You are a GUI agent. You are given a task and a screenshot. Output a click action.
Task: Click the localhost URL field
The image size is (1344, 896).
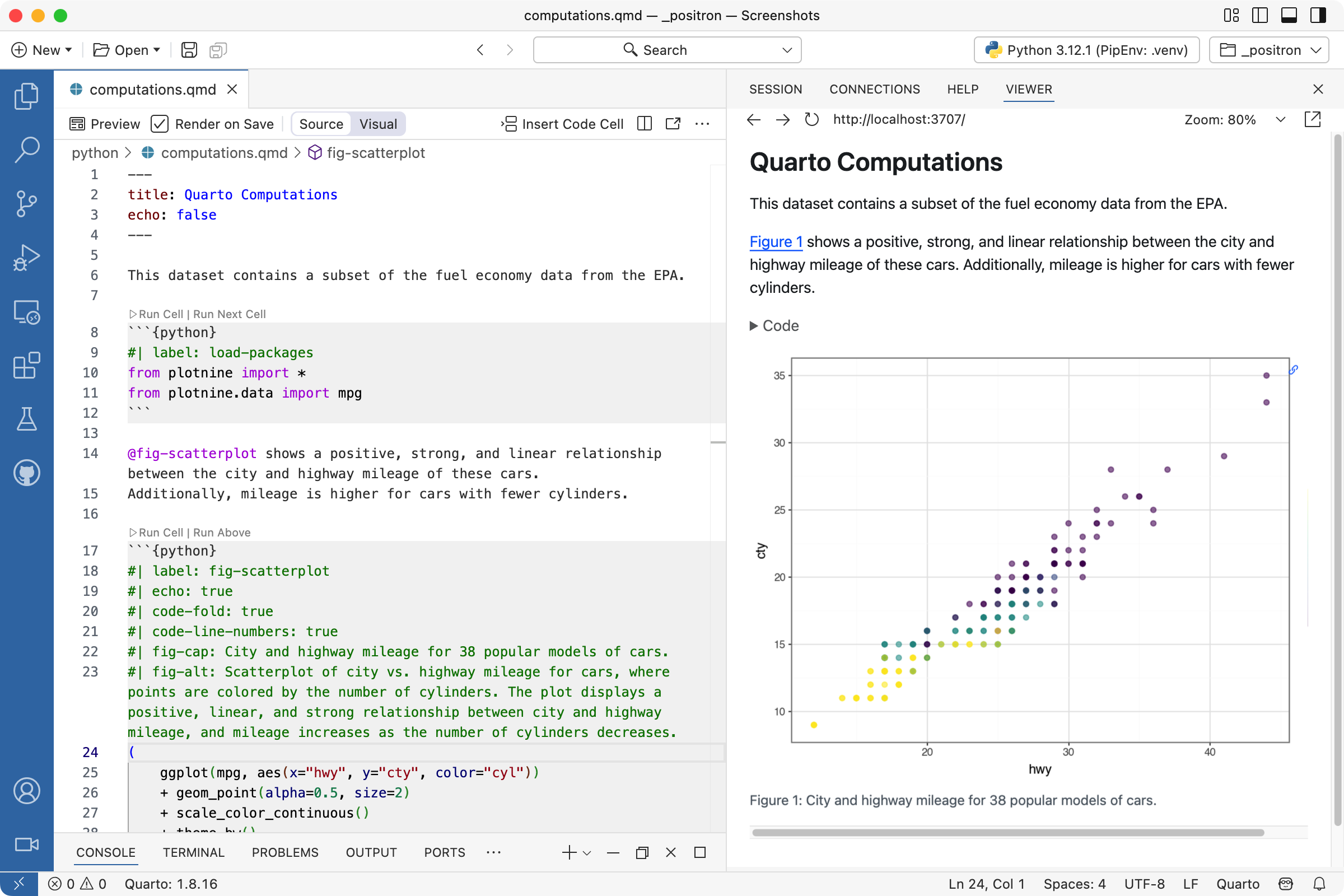click(x=898, y=119)
